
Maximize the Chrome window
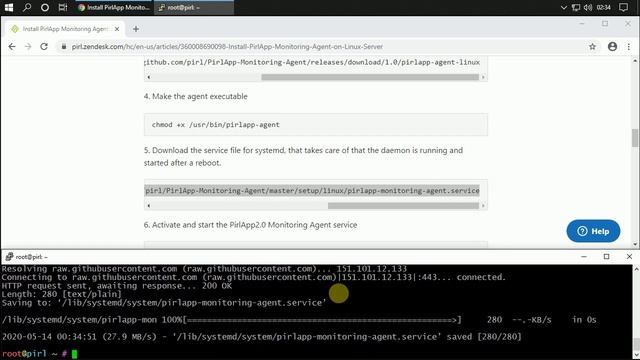(x=605, y=24)
